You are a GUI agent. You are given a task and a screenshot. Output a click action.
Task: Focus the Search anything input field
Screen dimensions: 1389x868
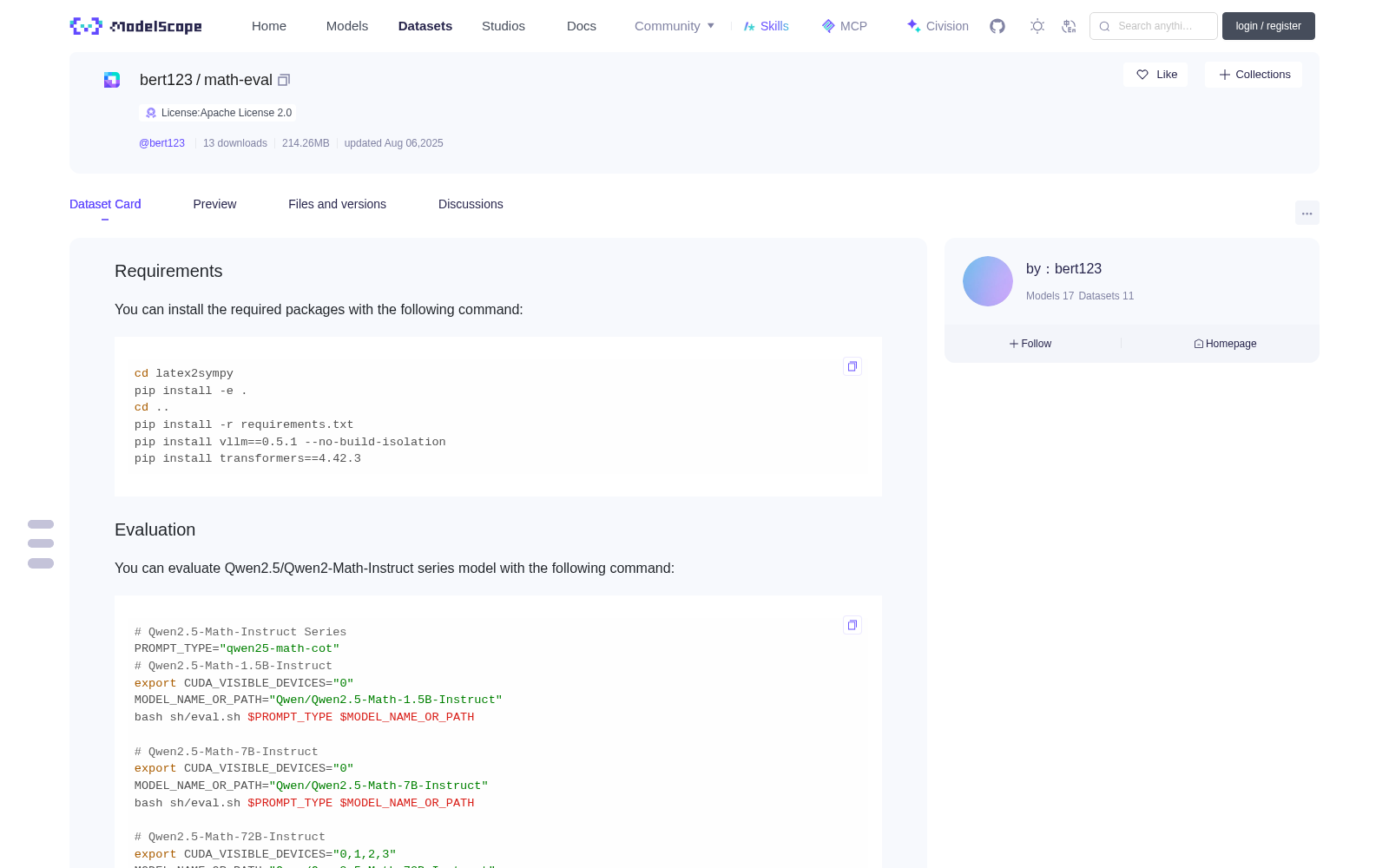[1154, 26]
